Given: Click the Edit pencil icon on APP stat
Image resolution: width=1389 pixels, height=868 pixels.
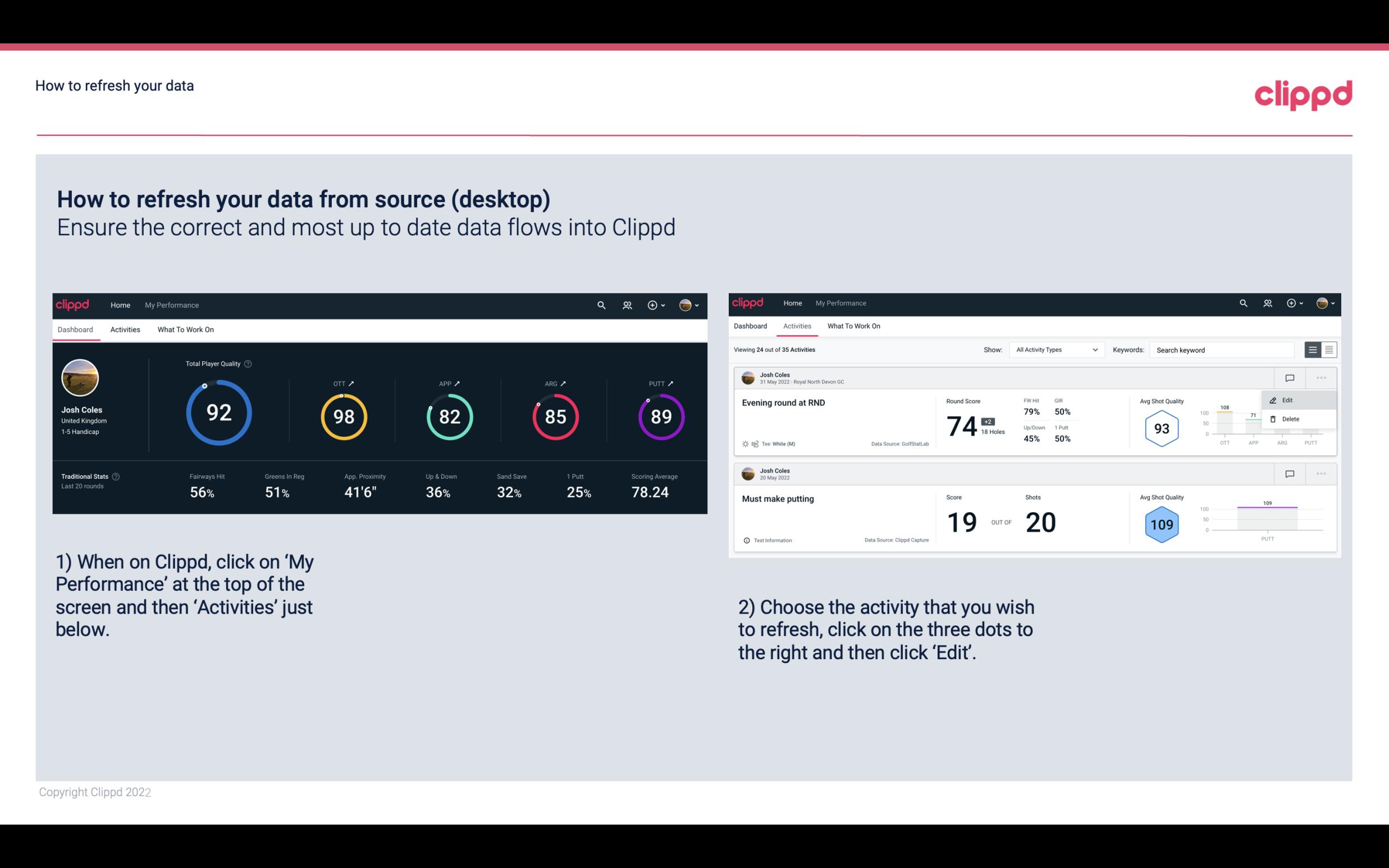Looking at the screenshot, I should tap(458, 382).
